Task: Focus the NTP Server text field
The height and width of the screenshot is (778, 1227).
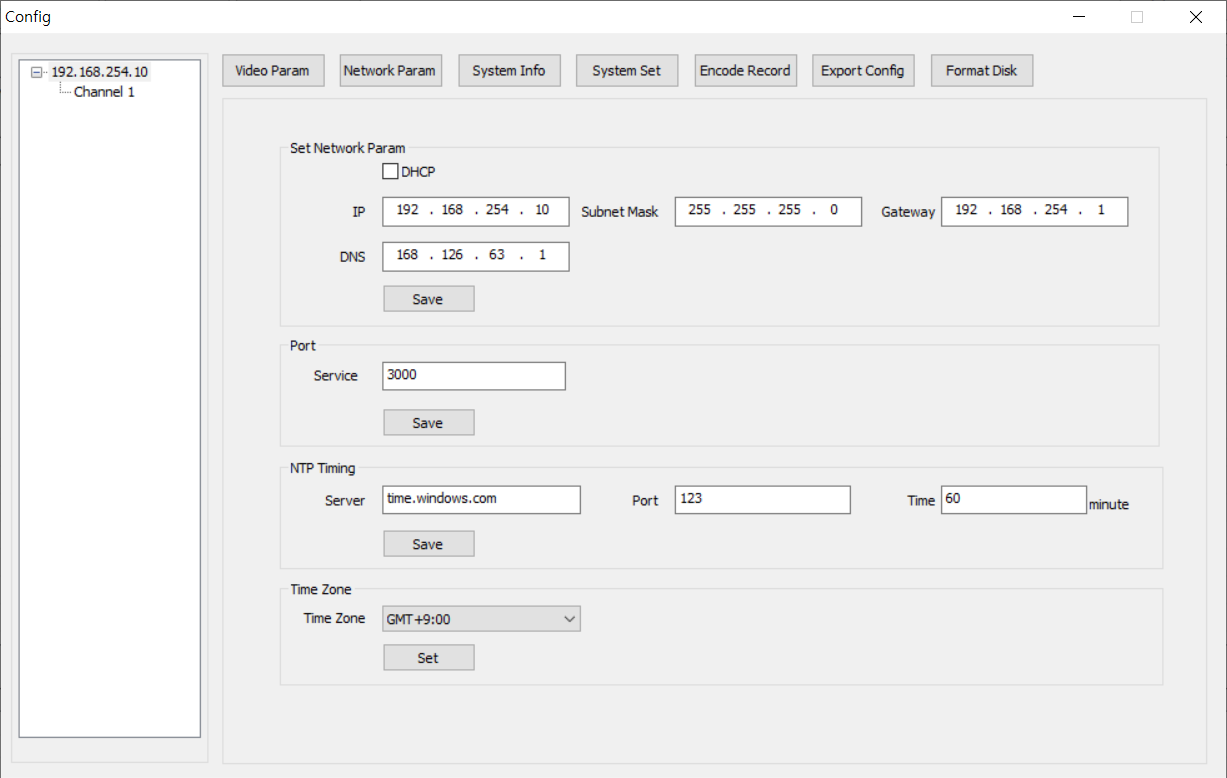Action: 481,499
